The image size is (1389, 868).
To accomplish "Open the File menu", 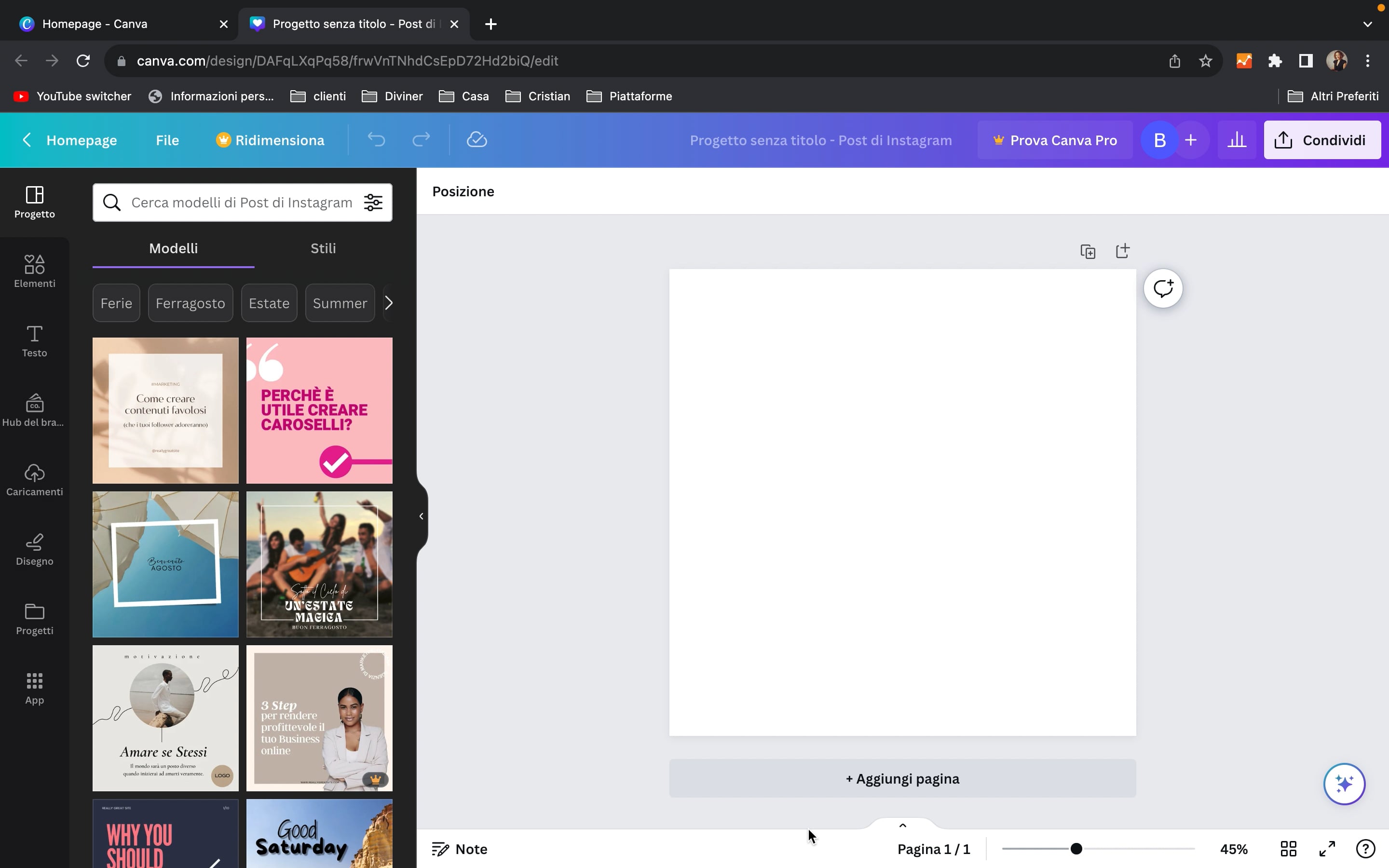I will (x=168, y=140).
